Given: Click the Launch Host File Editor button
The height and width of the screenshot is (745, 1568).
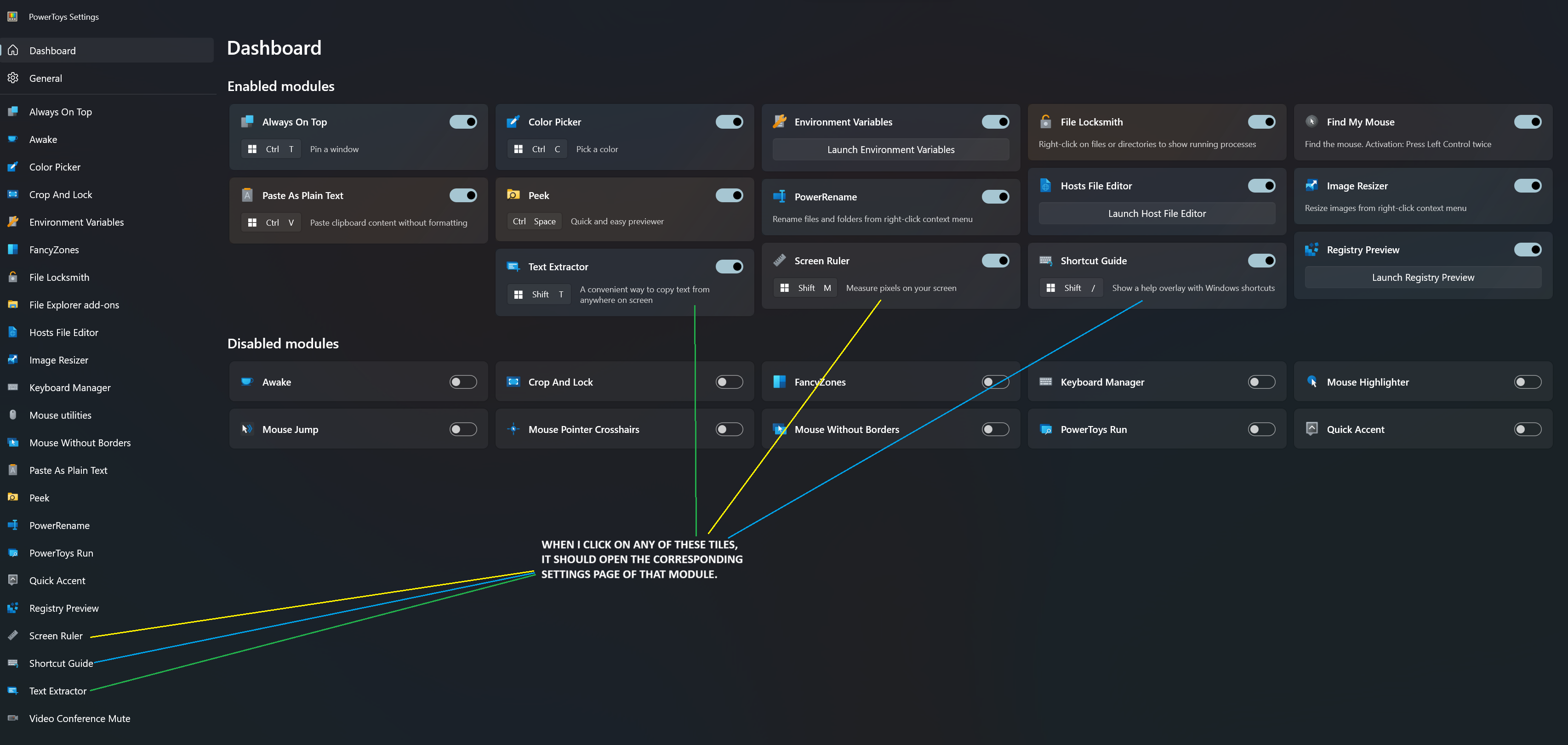Looking at the screenshot, I should point(1156,213).
